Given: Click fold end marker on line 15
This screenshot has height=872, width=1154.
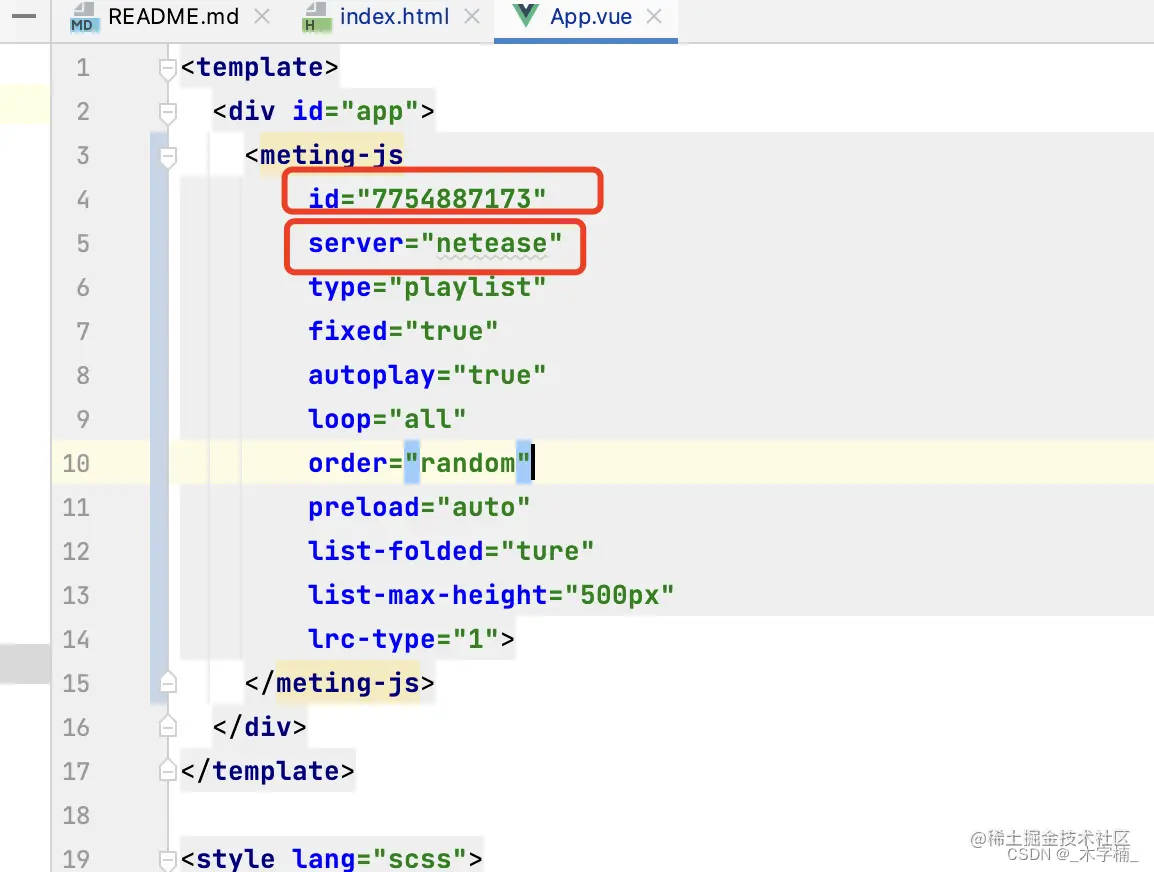Looking at the screenshot, I should 168,682.
